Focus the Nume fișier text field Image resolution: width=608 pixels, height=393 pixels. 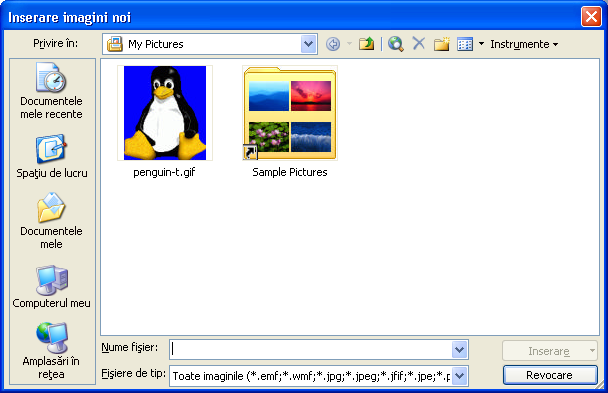click(311, 350)
